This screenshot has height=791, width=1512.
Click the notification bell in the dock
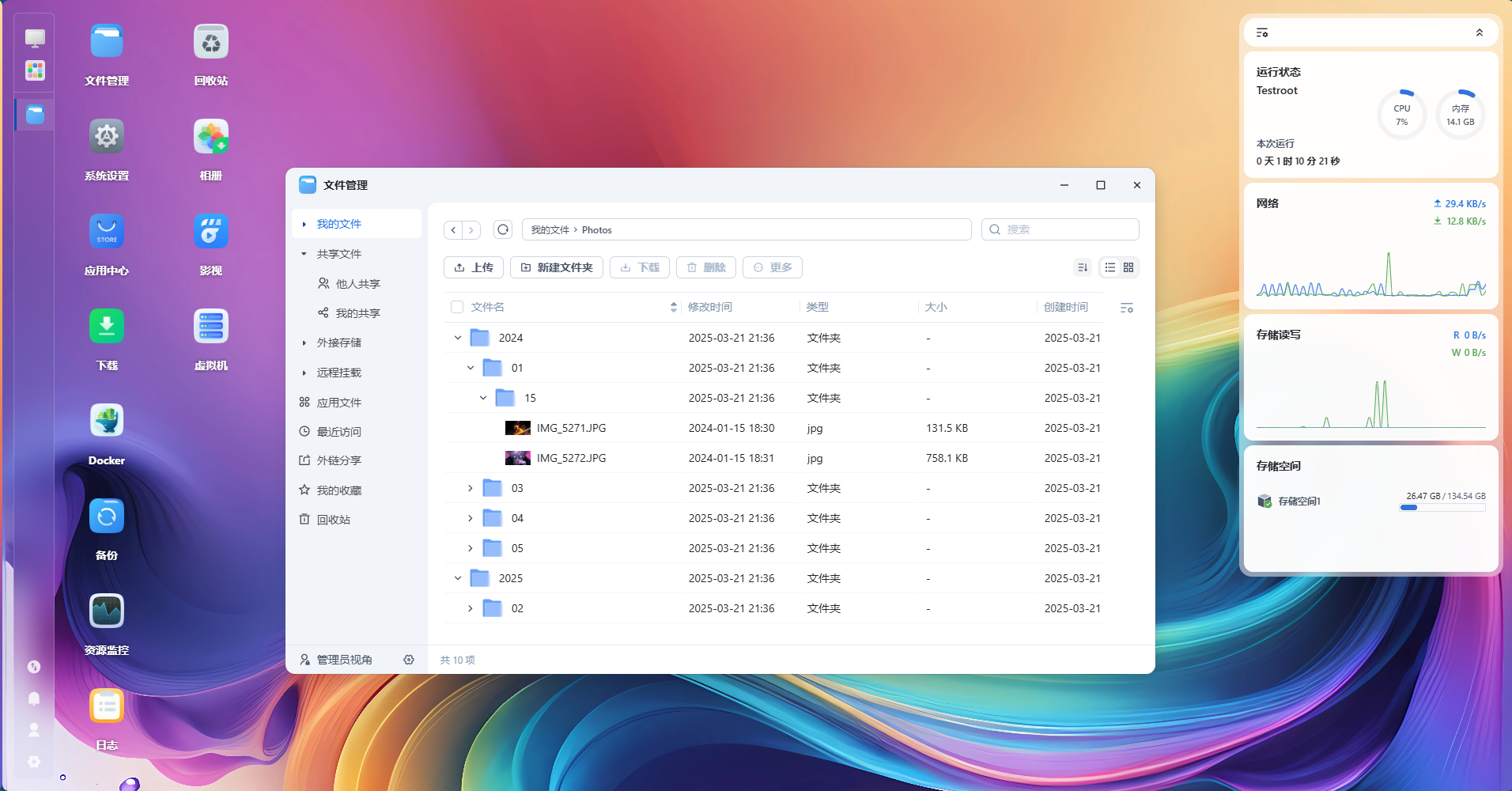click(34, 698)
